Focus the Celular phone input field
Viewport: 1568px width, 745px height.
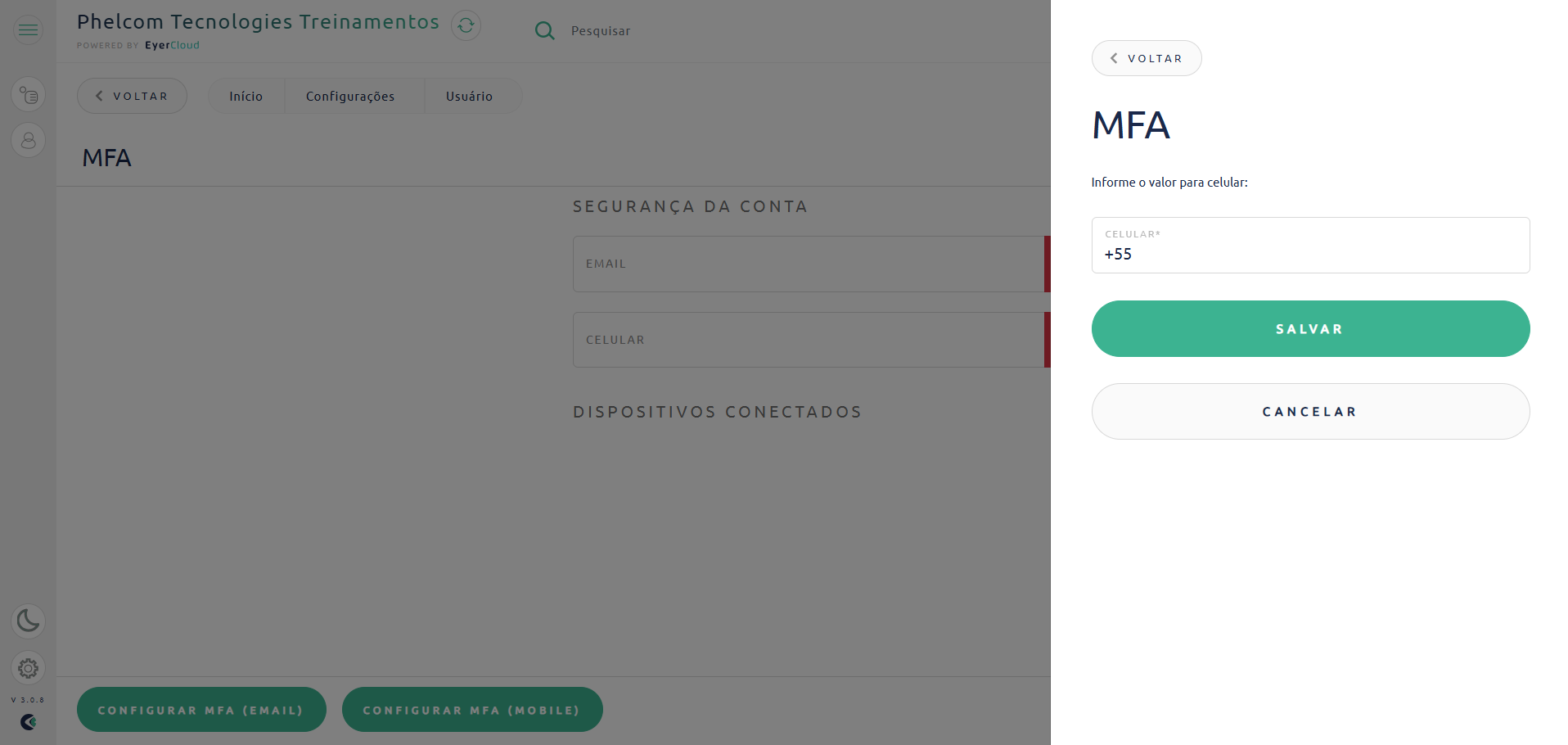click(1310, 246)
